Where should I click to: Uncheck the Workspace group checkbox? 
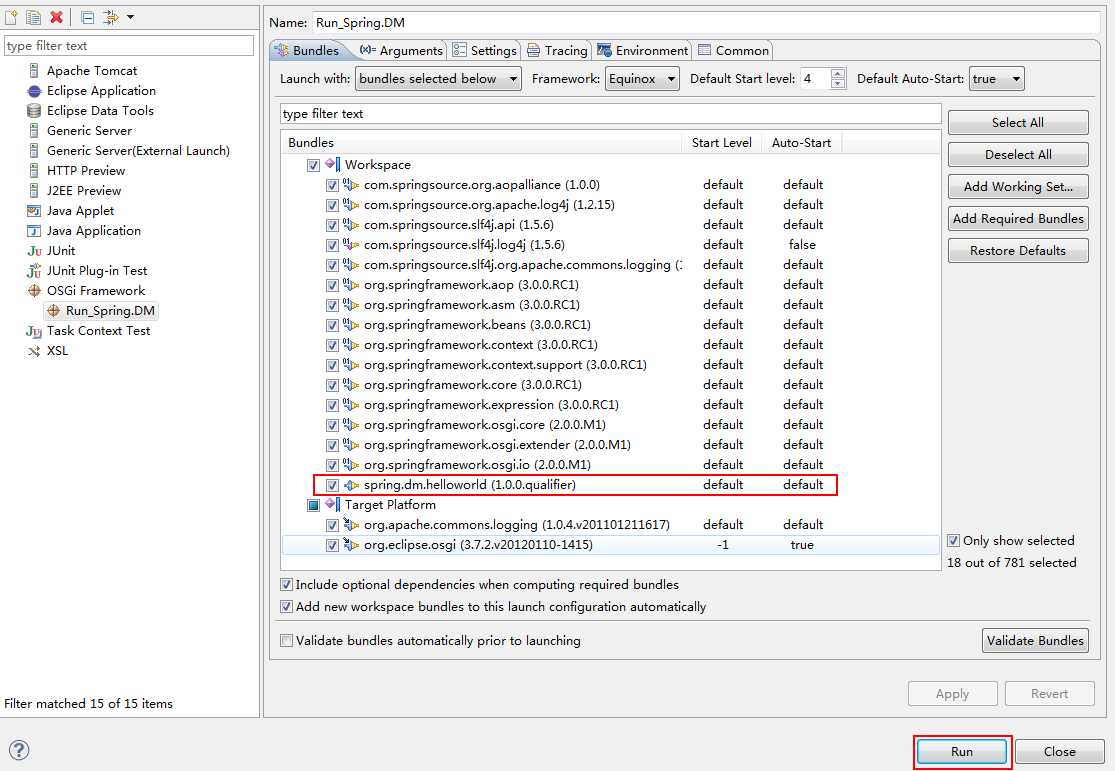(313, 165)
